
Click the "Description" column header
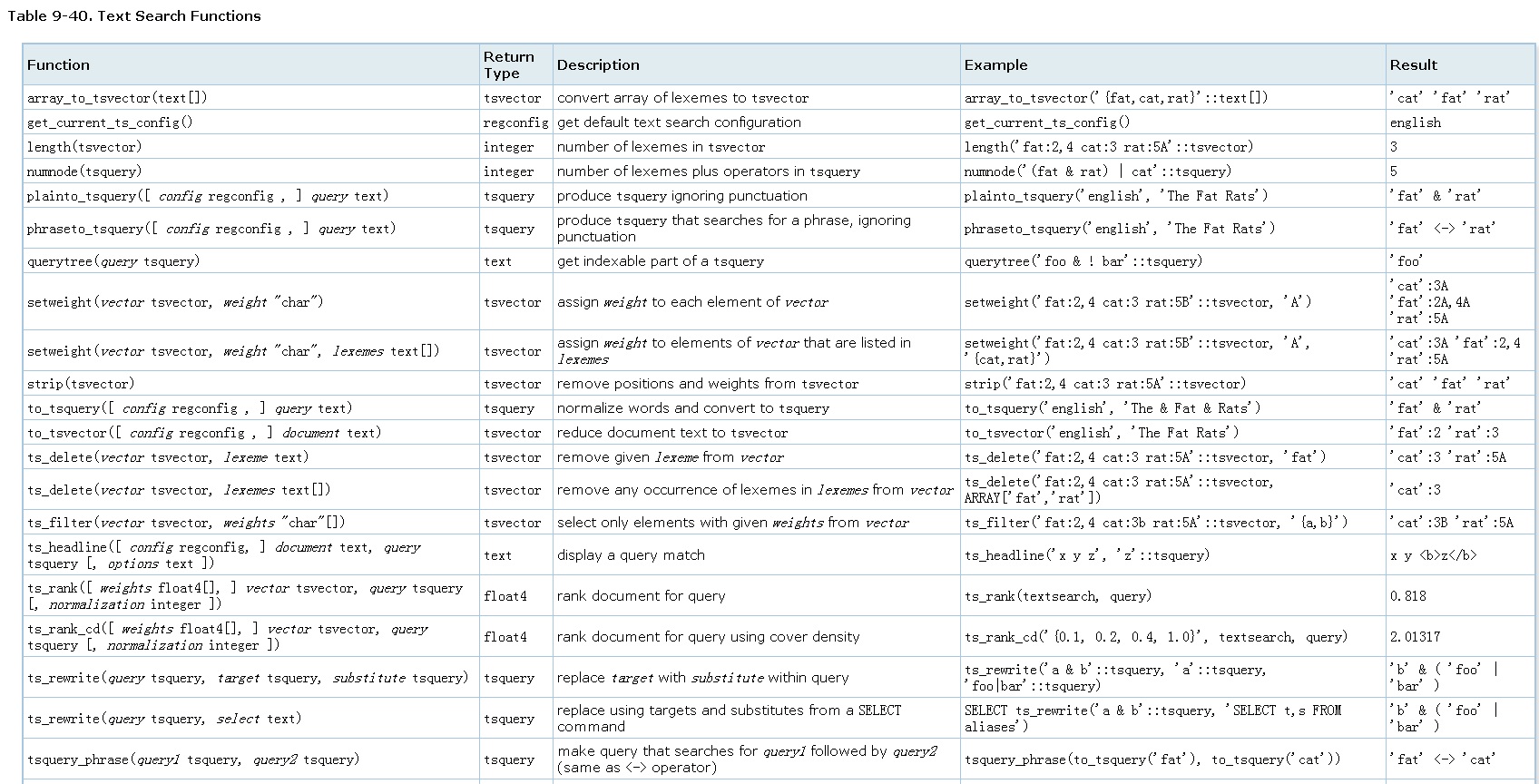click(x=598, y=65)
